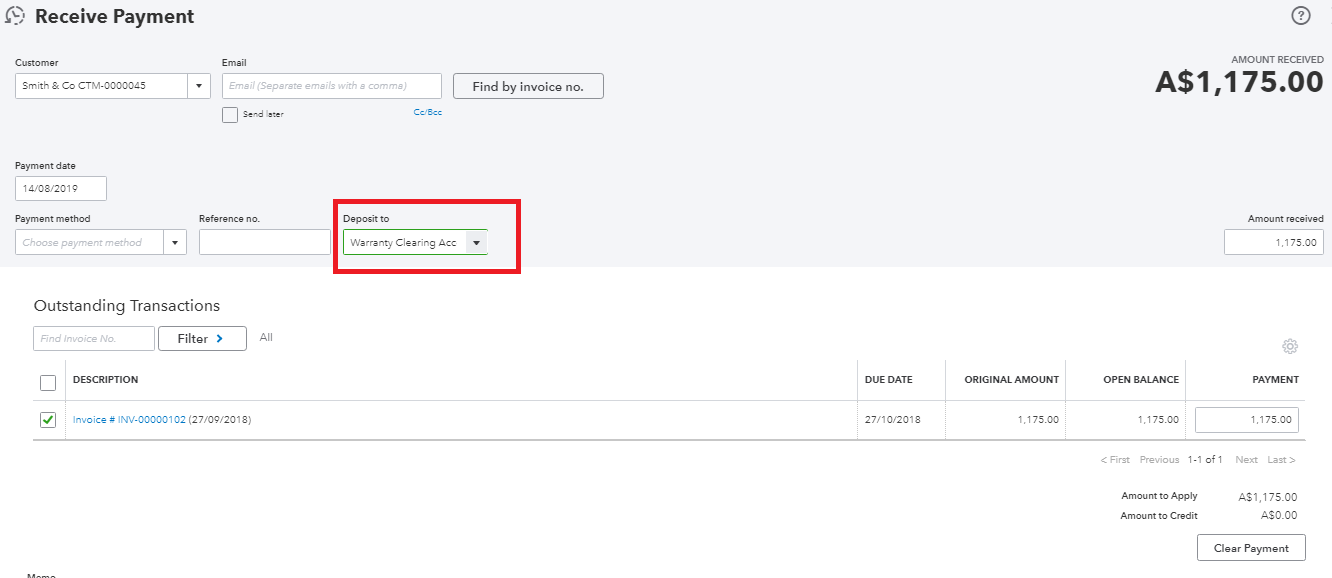The image size is (1332, 578).
Task: Click the Customer name field
Action: click(x=101, y=86)
